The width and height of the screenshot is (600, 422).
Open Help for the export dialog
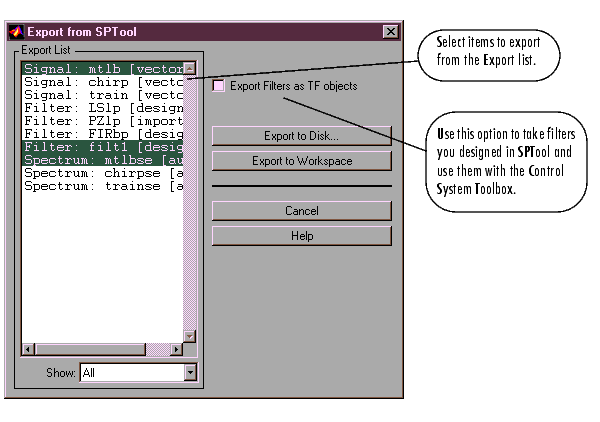[x=302, y=236]
